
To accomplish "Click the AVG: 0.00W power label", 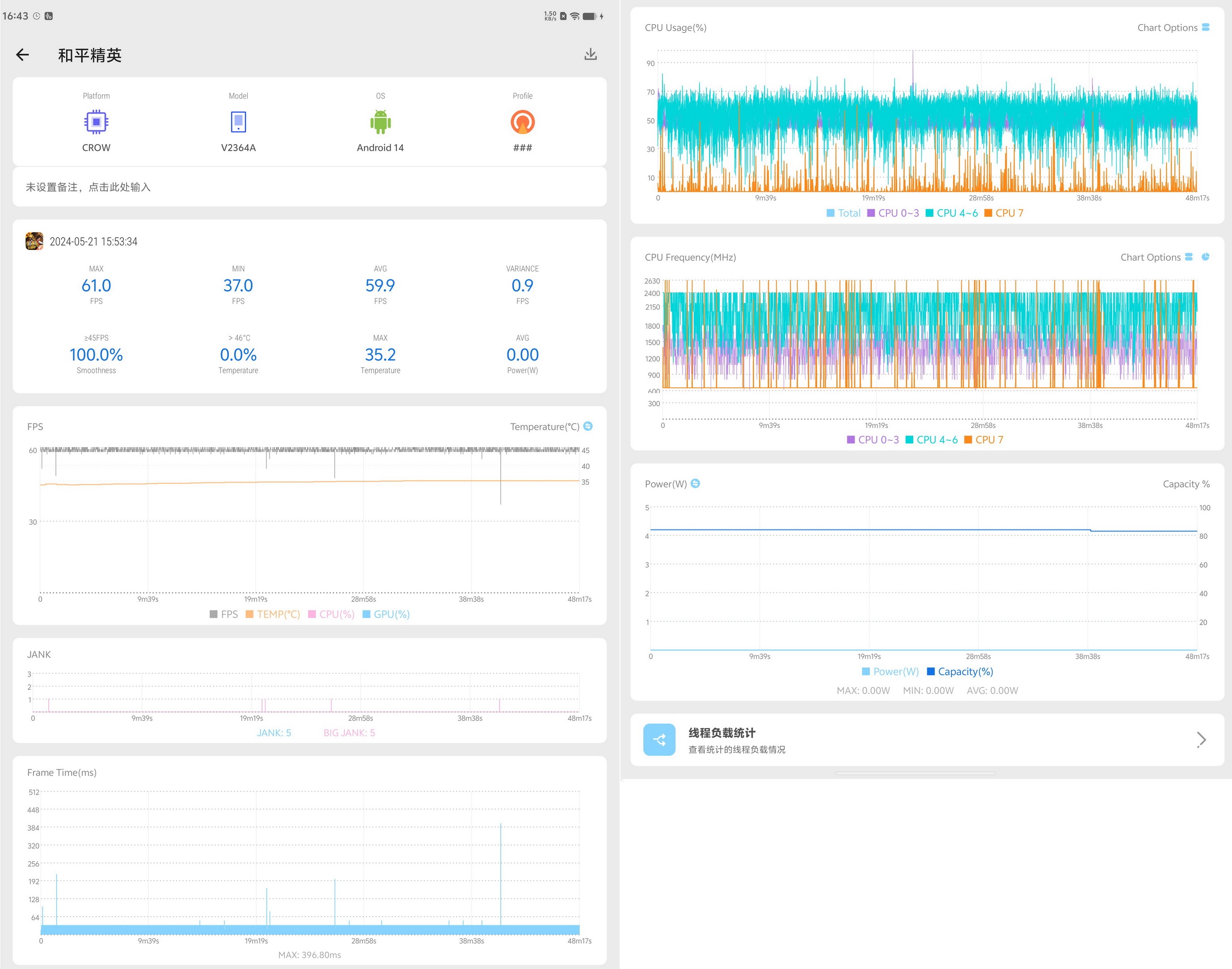I will coord(993,690).
